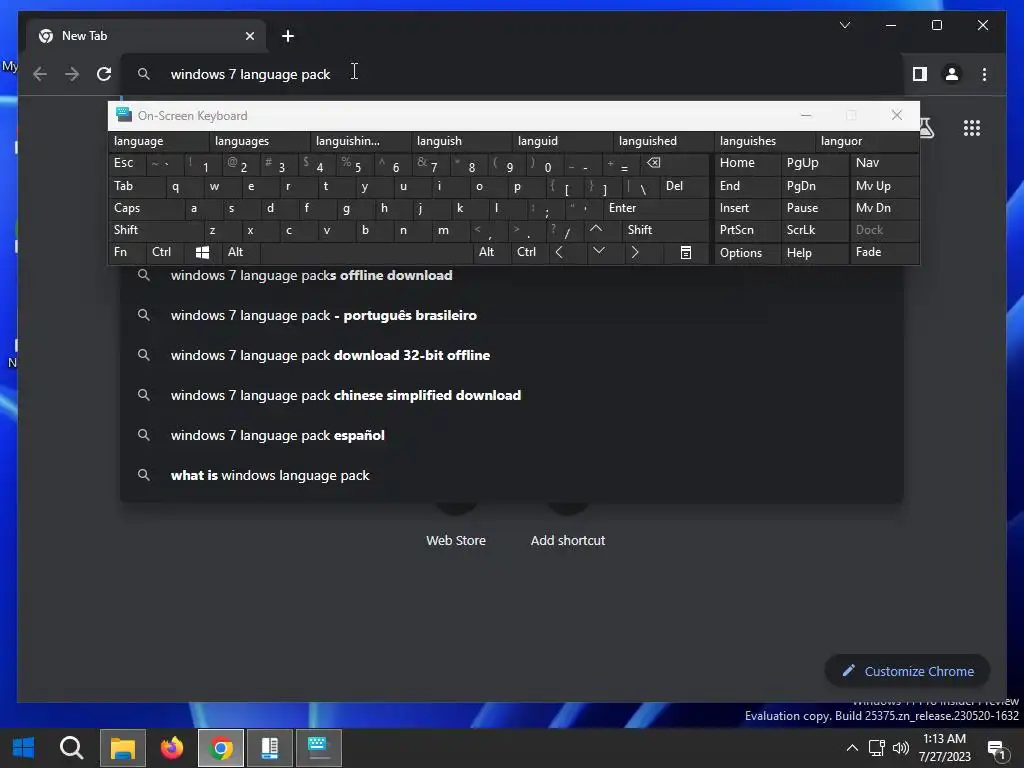Click the network icon in system tray
This screenshot has height=768, width=1024.
(x=876, y=748)
